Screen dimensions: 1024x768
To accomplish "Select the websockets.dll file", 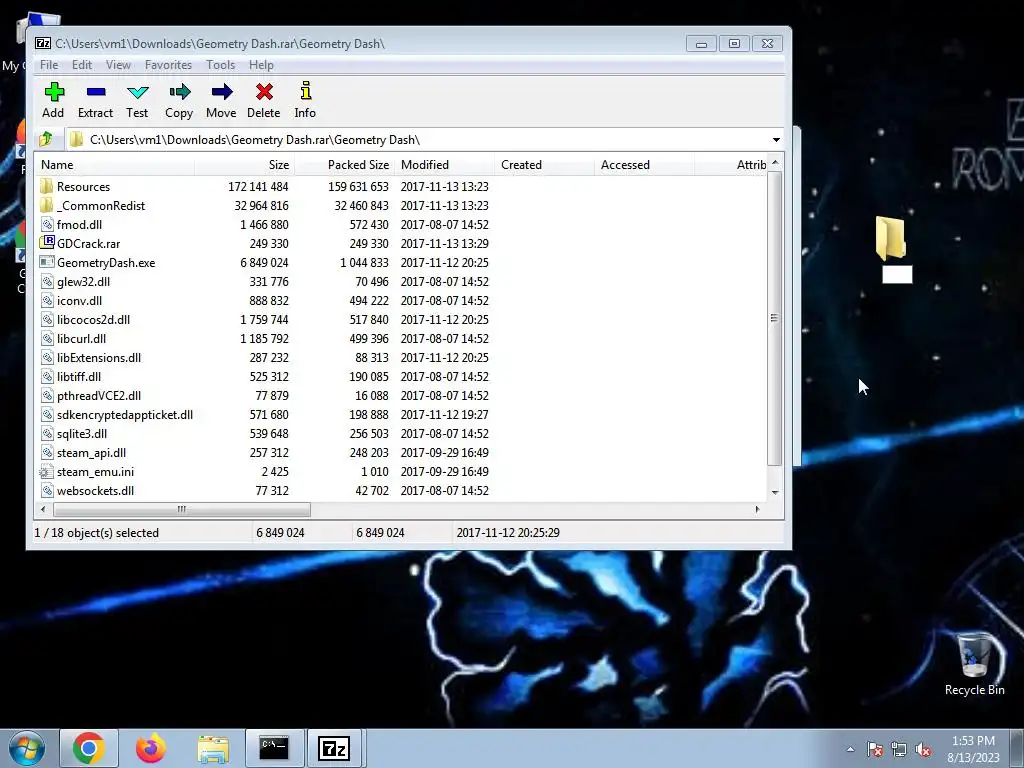I will [95, 490].
